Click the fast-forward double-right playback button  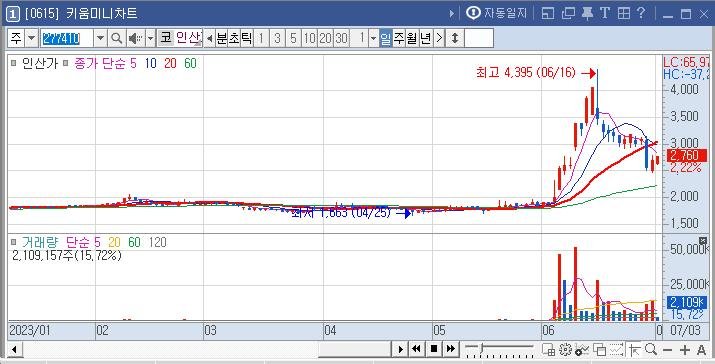coord(451,349)
